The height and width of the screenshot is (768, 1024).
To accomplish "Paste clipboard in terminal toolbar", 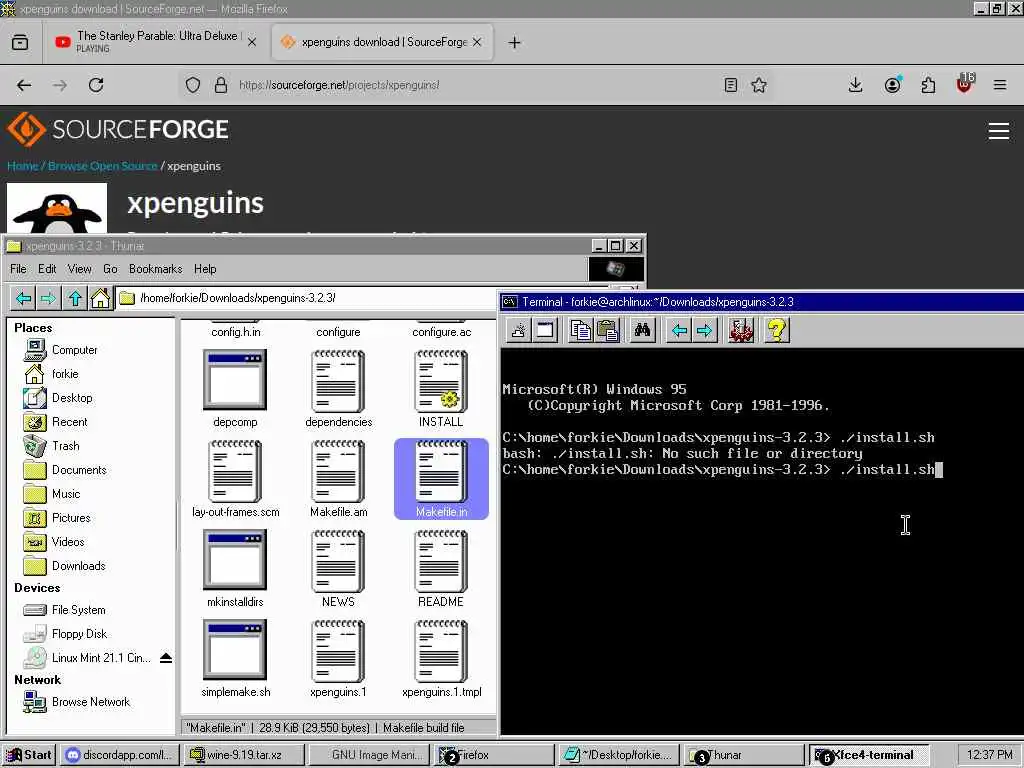I will tap(607, 330).
